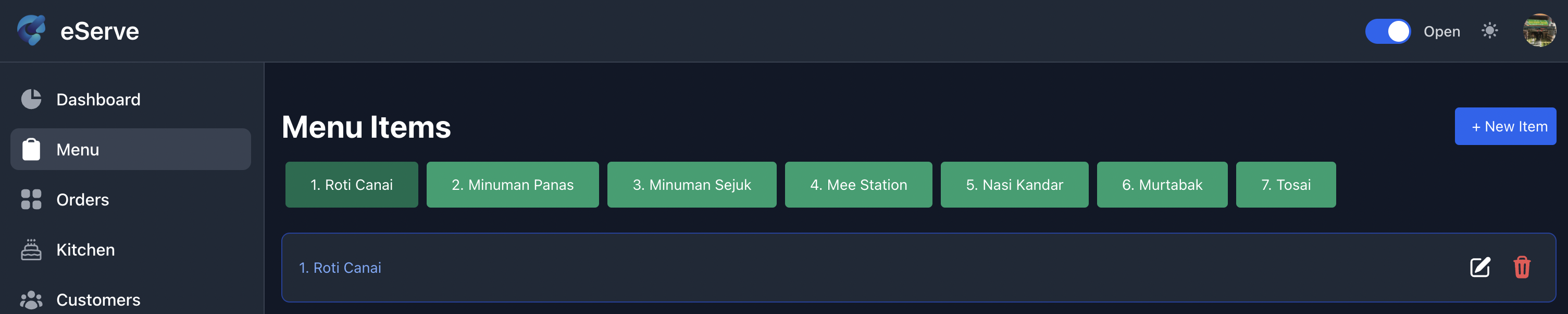Go to the Customers page
The image size is (1568, 314).
98,299
